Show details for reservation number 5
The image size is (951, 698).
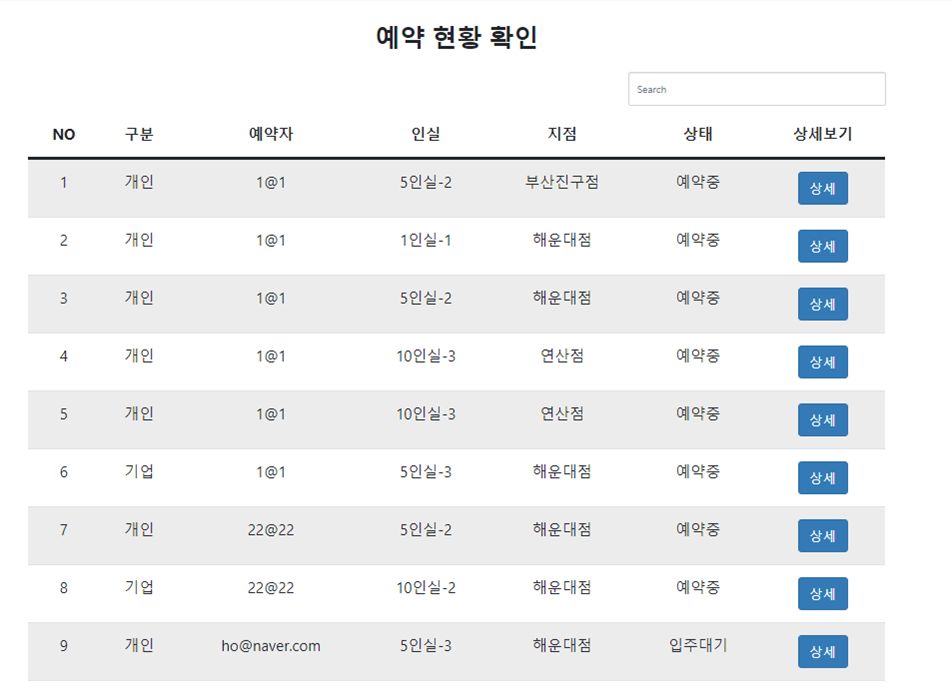tap(822, 420)
